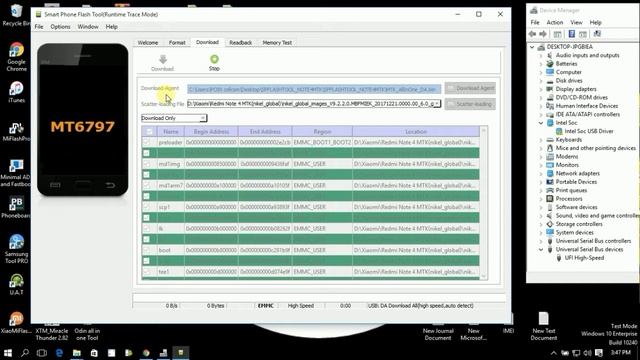The width and height of the screenshot is (640, 360).
Task: Toggle the green row checkbox below preloader
Action: [147, 153]
